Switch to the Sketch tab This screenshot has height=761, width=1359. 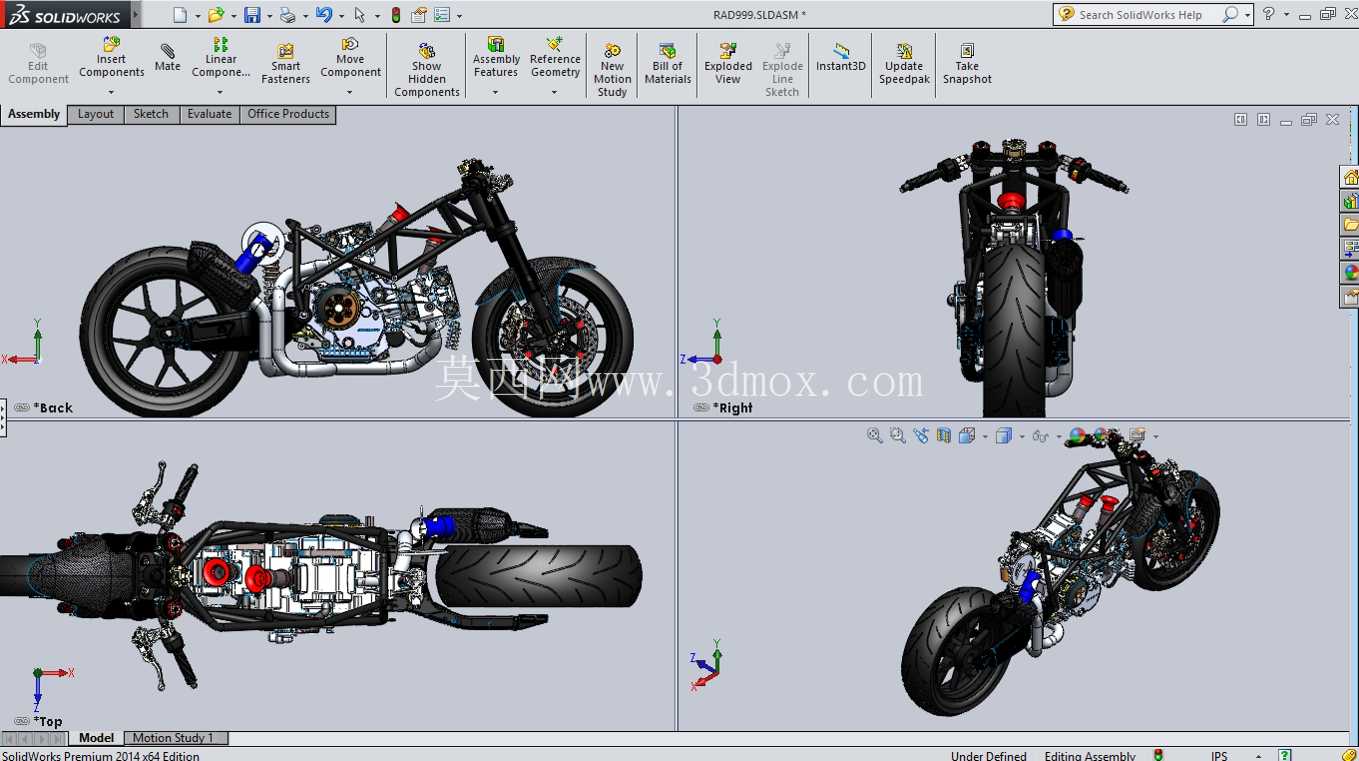tap(151, 114)
